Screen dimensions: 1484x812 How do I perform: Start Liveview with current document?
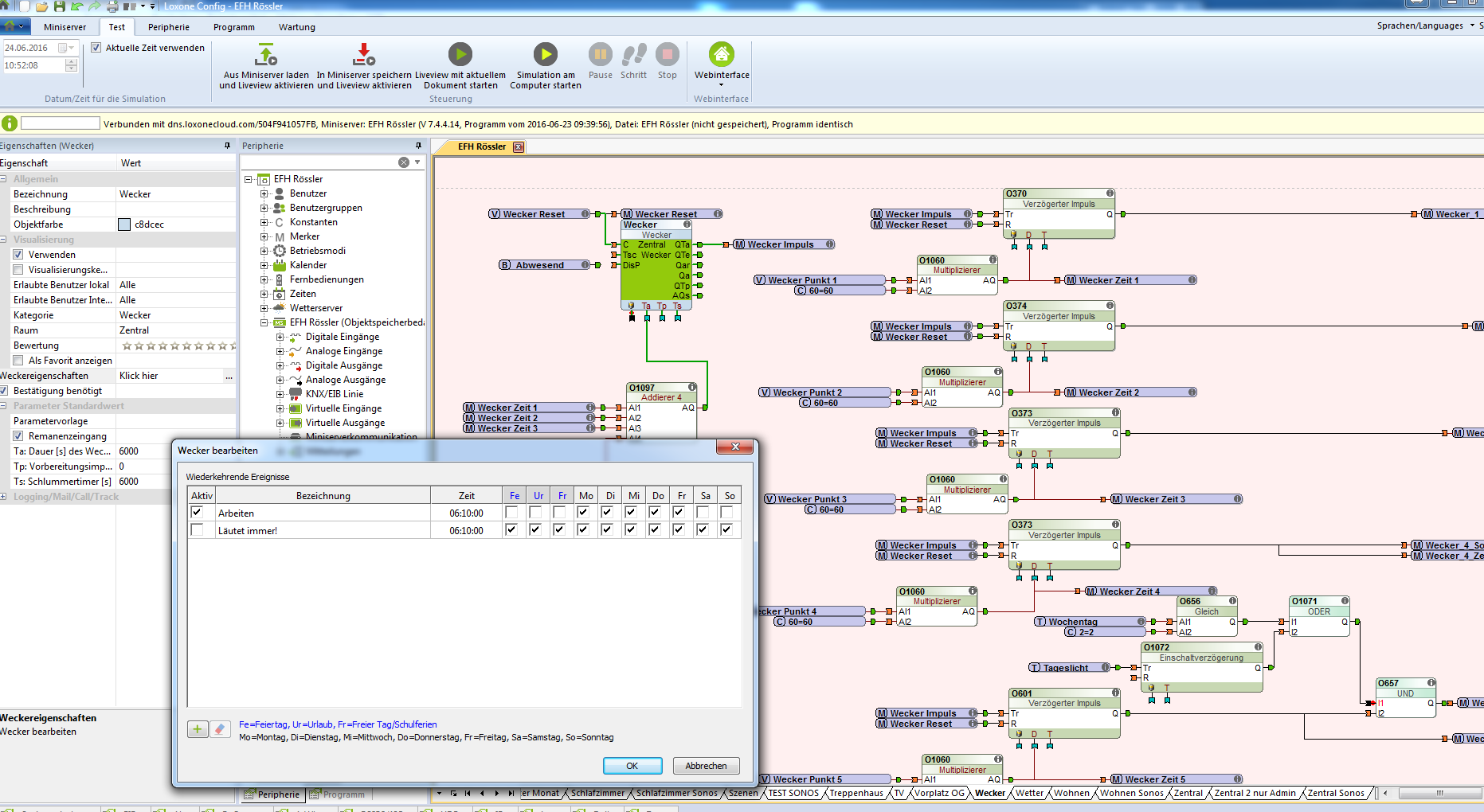[460, 54]
